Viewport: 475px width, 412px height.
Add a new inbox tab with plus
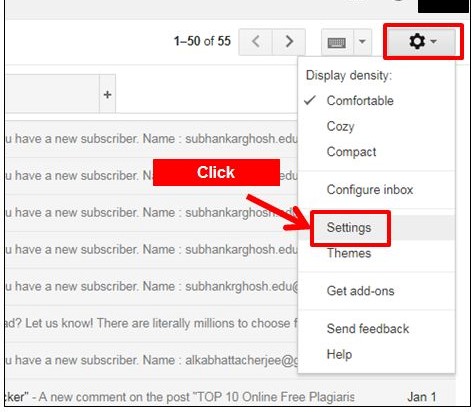point(107,94)
